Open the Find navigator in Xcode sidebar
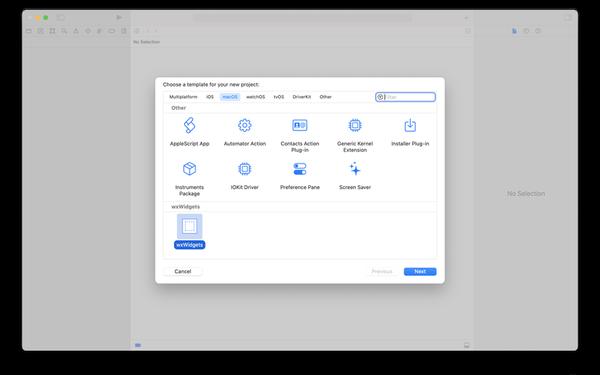The image size is (600, 375). 64,31
